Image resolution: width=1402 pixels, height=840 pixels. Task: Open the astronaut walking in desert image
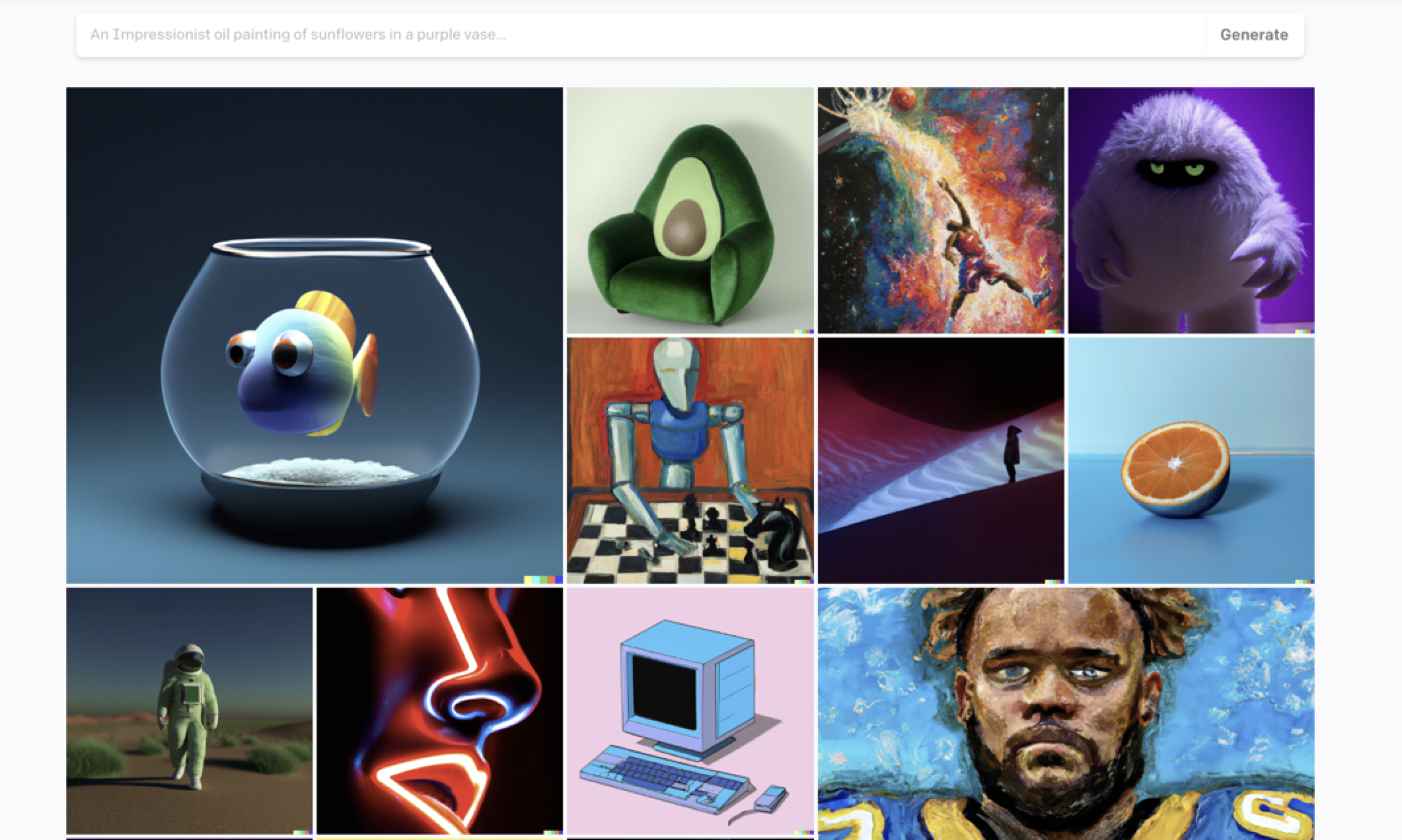pyautogui.click(x=189, y=711)
